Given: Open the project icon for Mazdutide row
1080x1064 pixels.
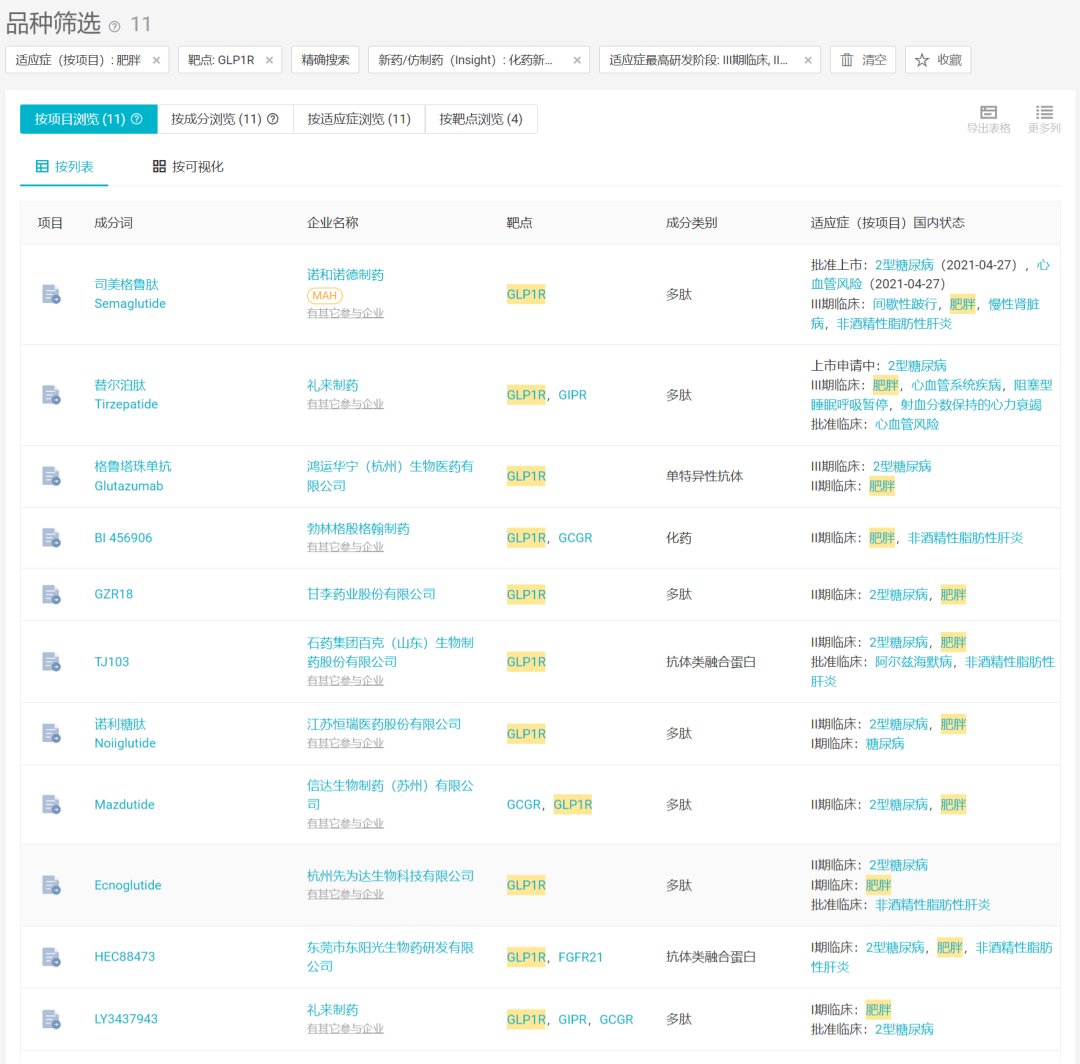Looking at the screenshot, I should point(51,804).
